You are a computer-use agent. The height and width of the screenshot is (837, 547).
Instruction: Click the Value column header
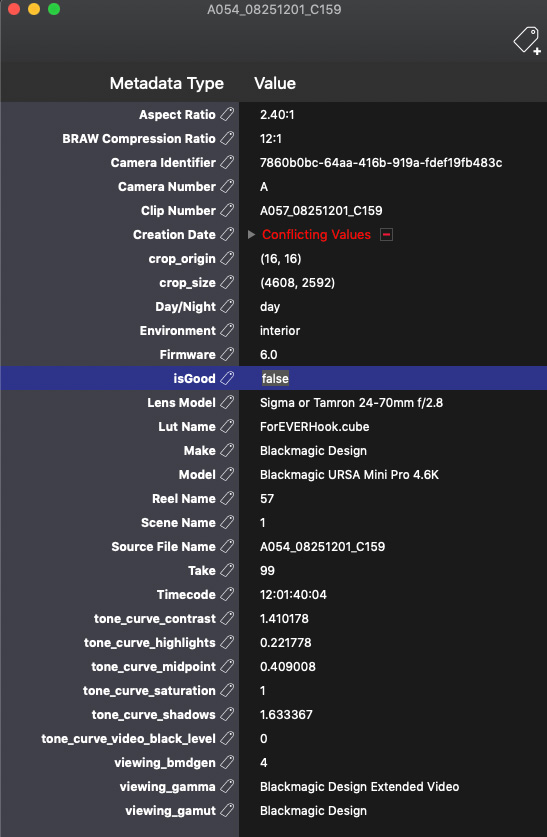pos(275,83)
